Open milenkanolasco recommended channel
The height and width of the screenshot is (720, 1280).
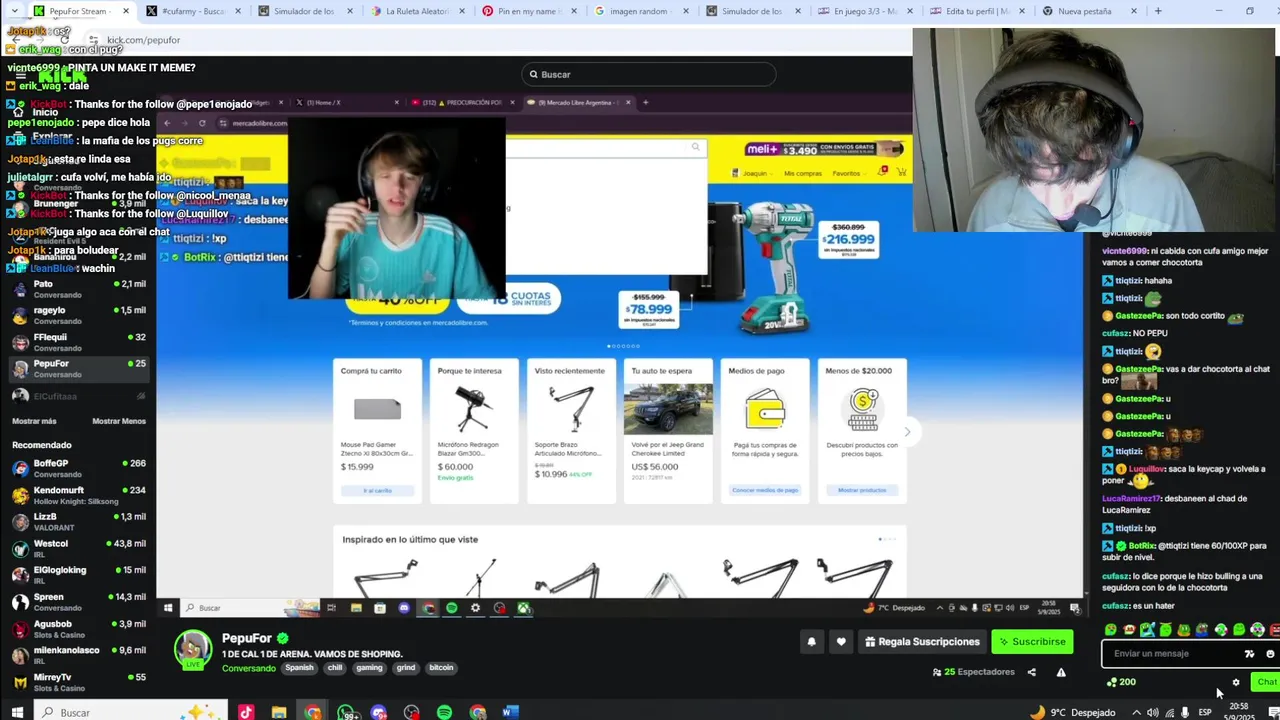tap(78, 655)
